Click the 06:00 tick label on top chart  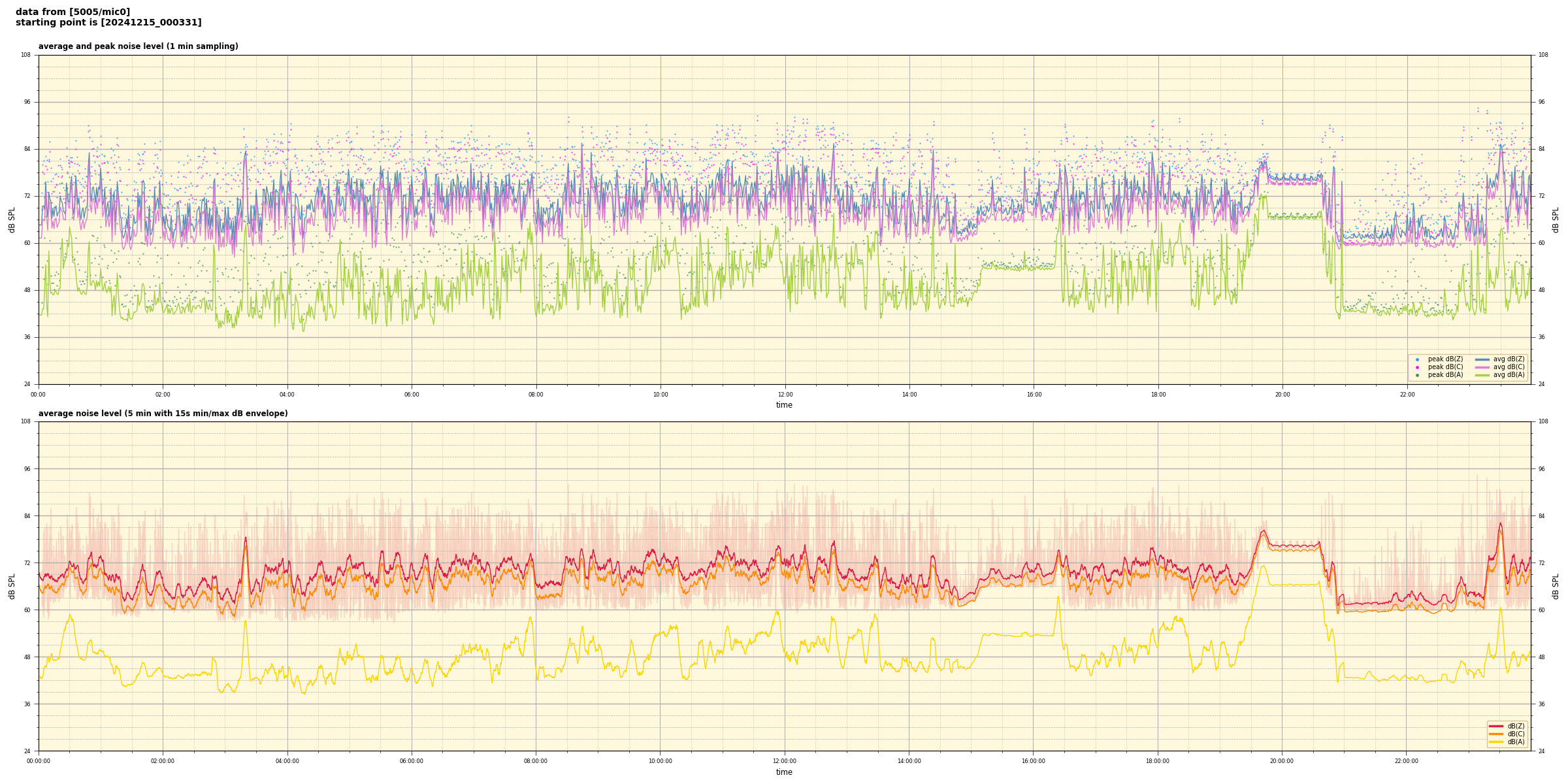coord(412,395)
